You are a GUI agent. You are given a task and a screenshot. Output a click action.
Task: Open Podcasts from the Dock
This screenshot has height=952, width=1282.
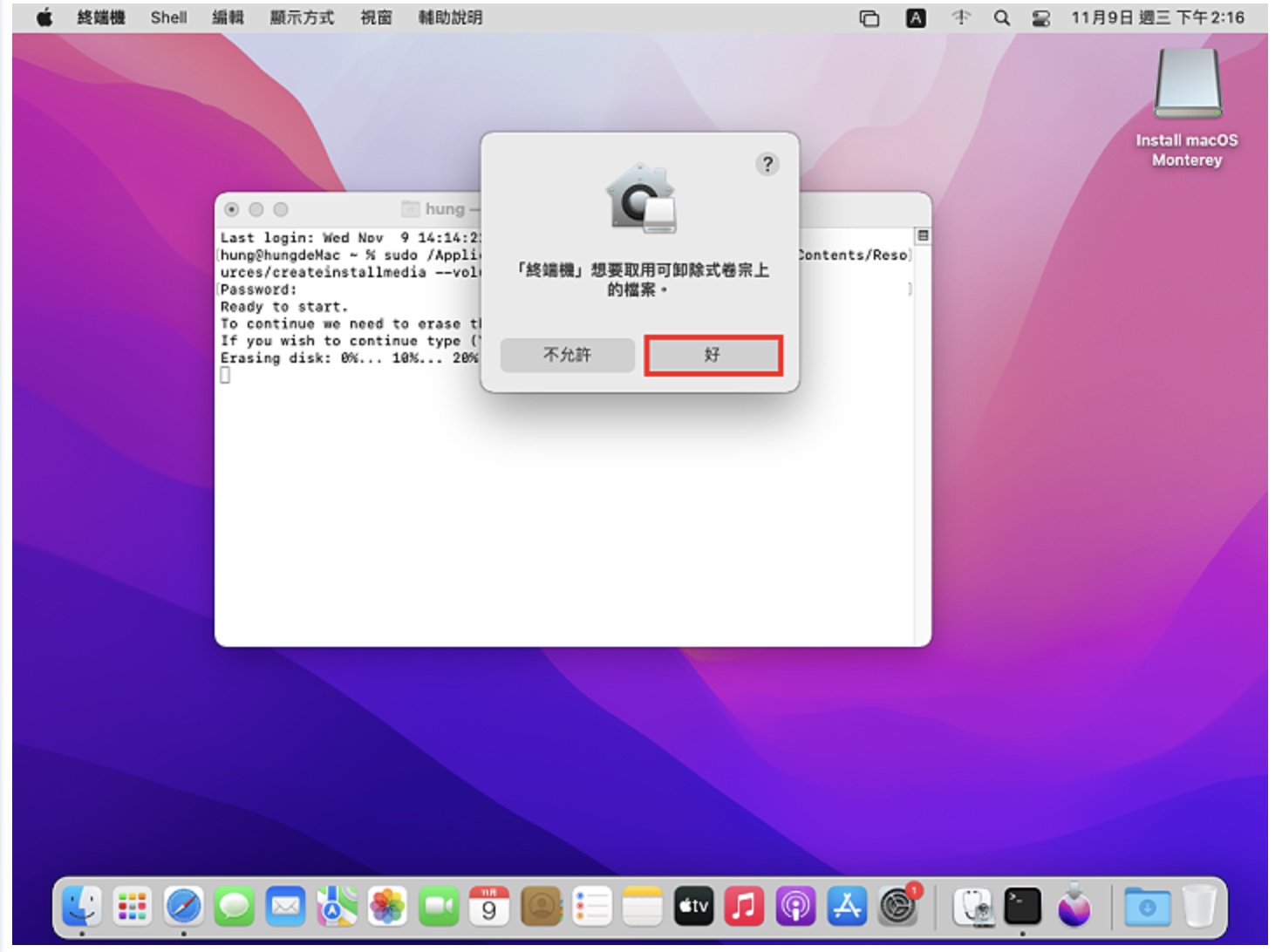(796, 907)
